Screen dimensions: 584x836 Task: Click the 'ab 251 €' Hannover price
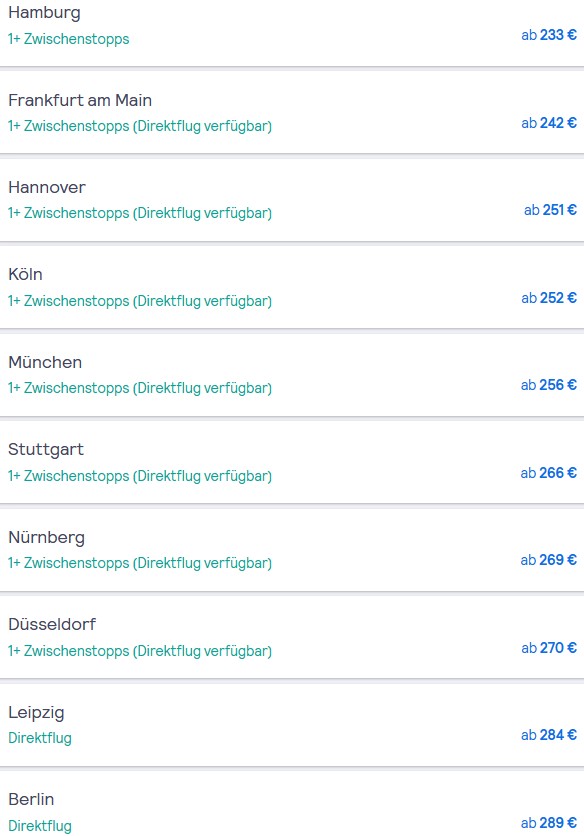tap(550, 210)
